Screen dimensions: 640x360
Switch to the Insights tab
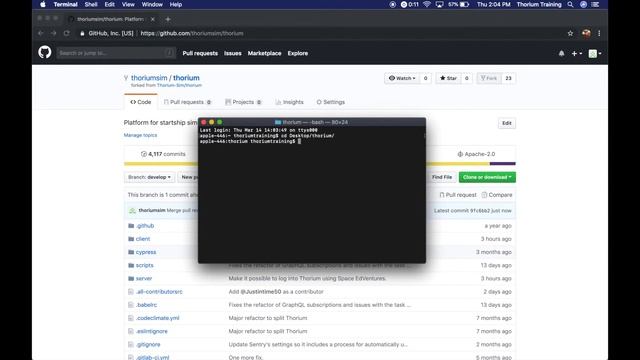pyautogui.click(x=289, y=102)
